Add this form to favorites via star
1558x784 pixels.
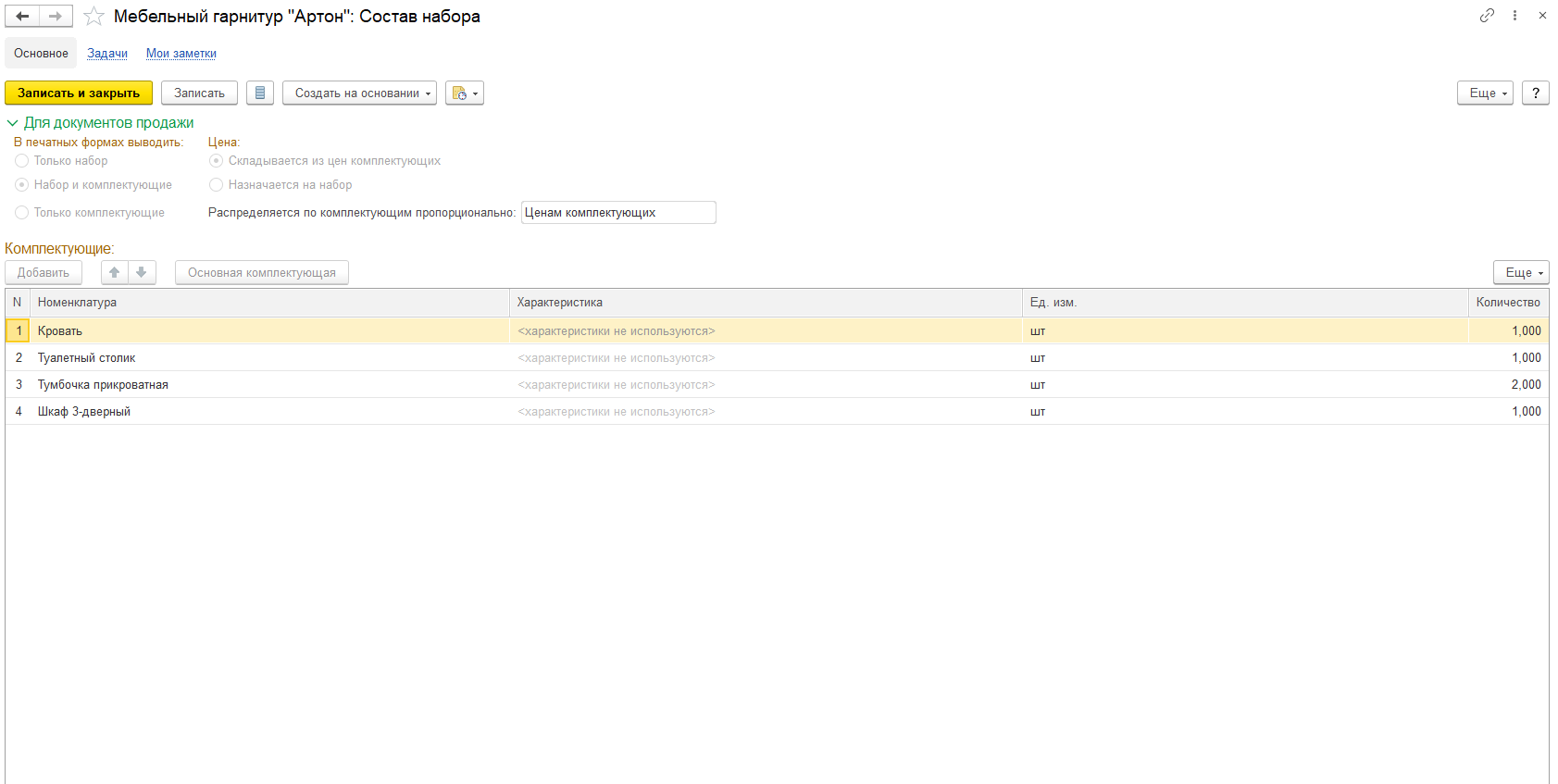tap(93, 17)
